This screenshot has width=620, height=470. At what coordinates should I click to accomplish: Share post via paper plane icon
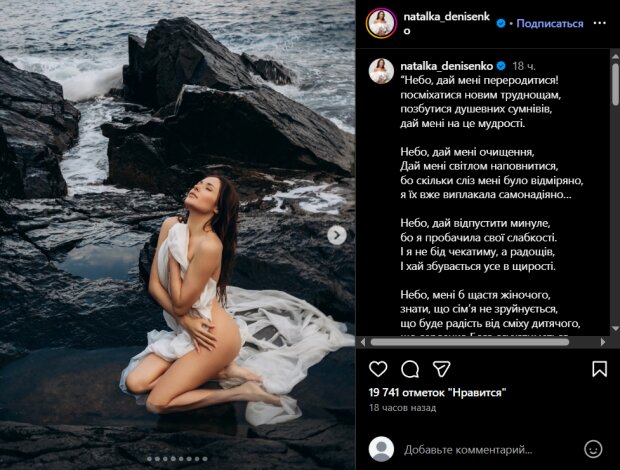(x=441, y=369)
